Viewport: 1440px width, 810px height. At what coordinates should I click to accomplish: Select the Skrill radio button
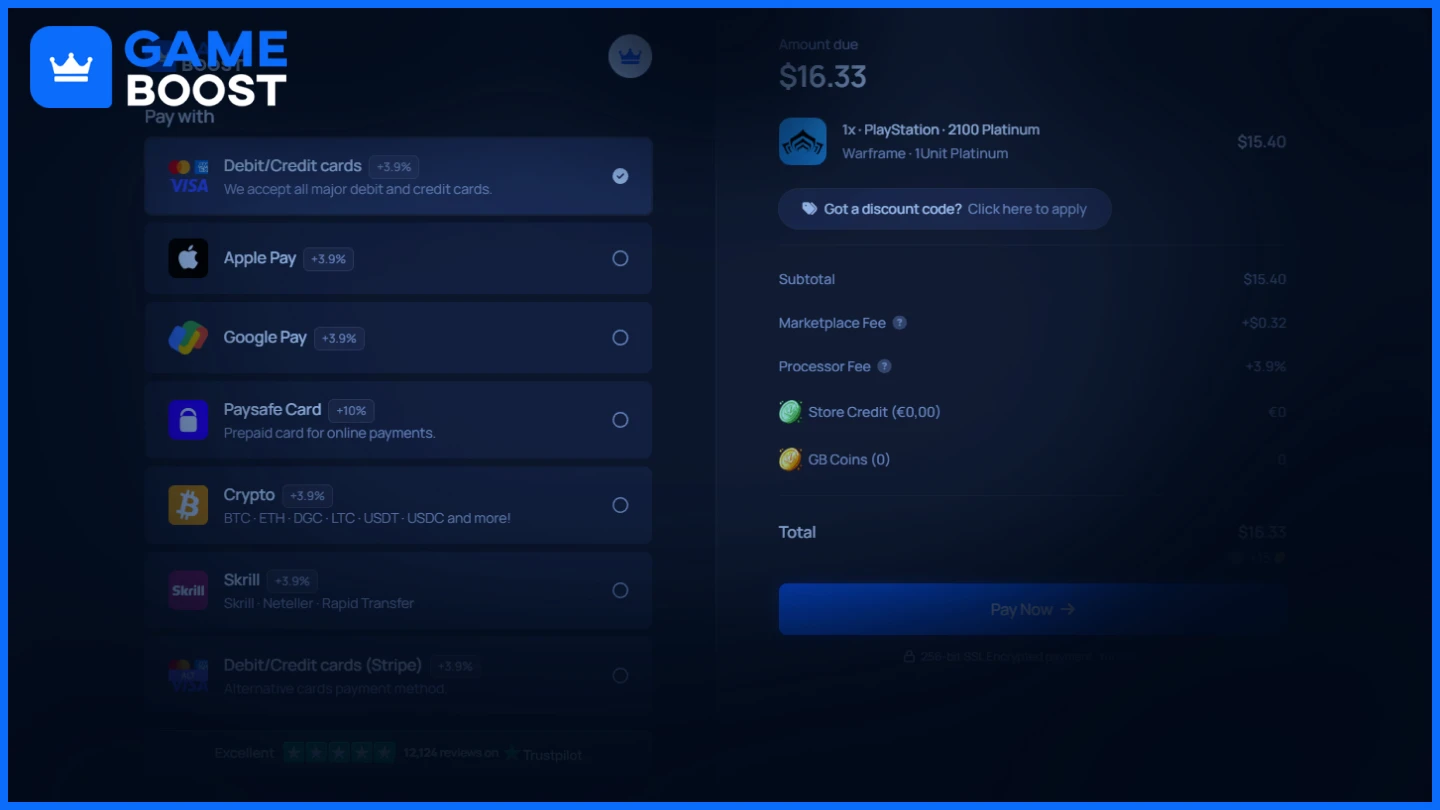620,590
